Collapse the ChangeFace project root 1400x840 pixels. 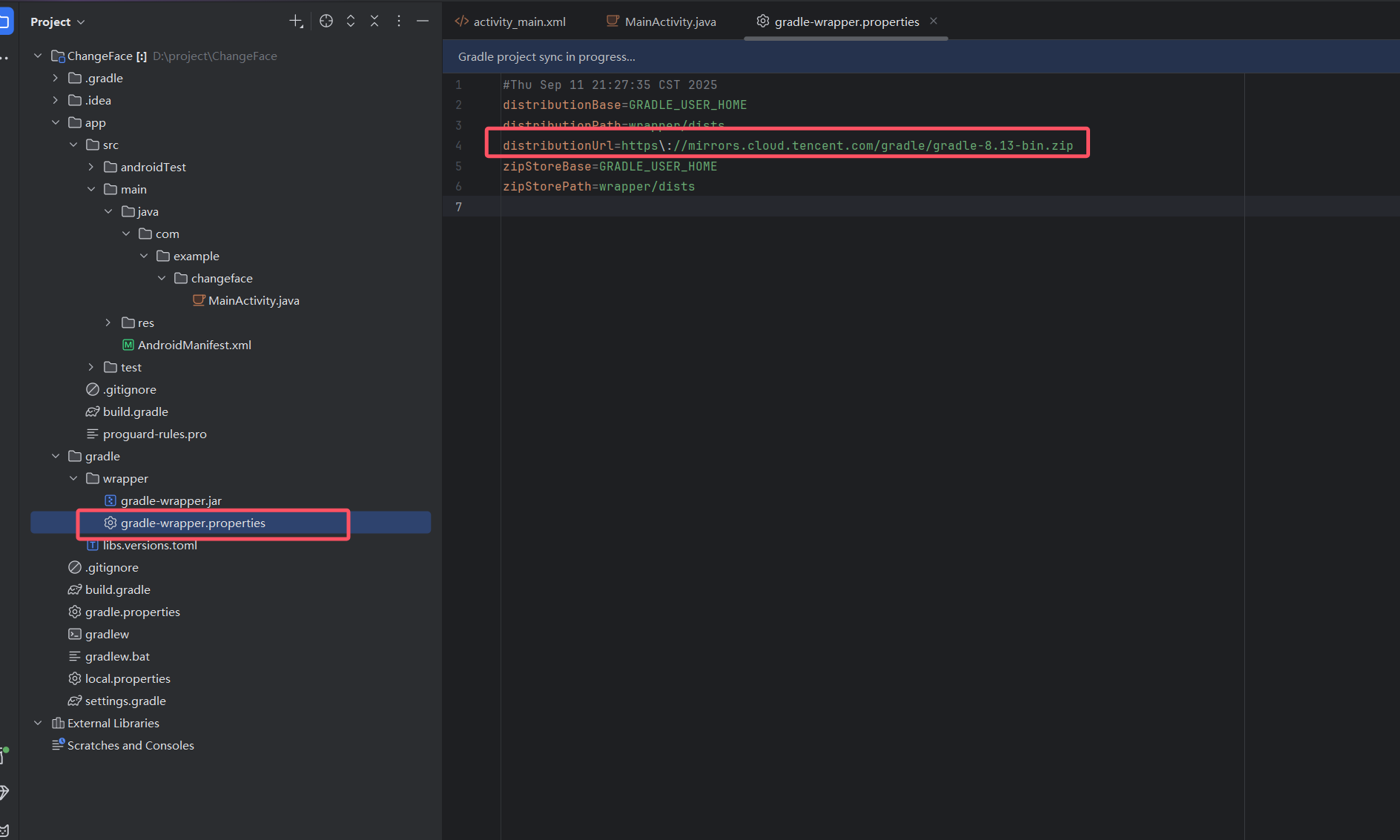tap(38, 56)
